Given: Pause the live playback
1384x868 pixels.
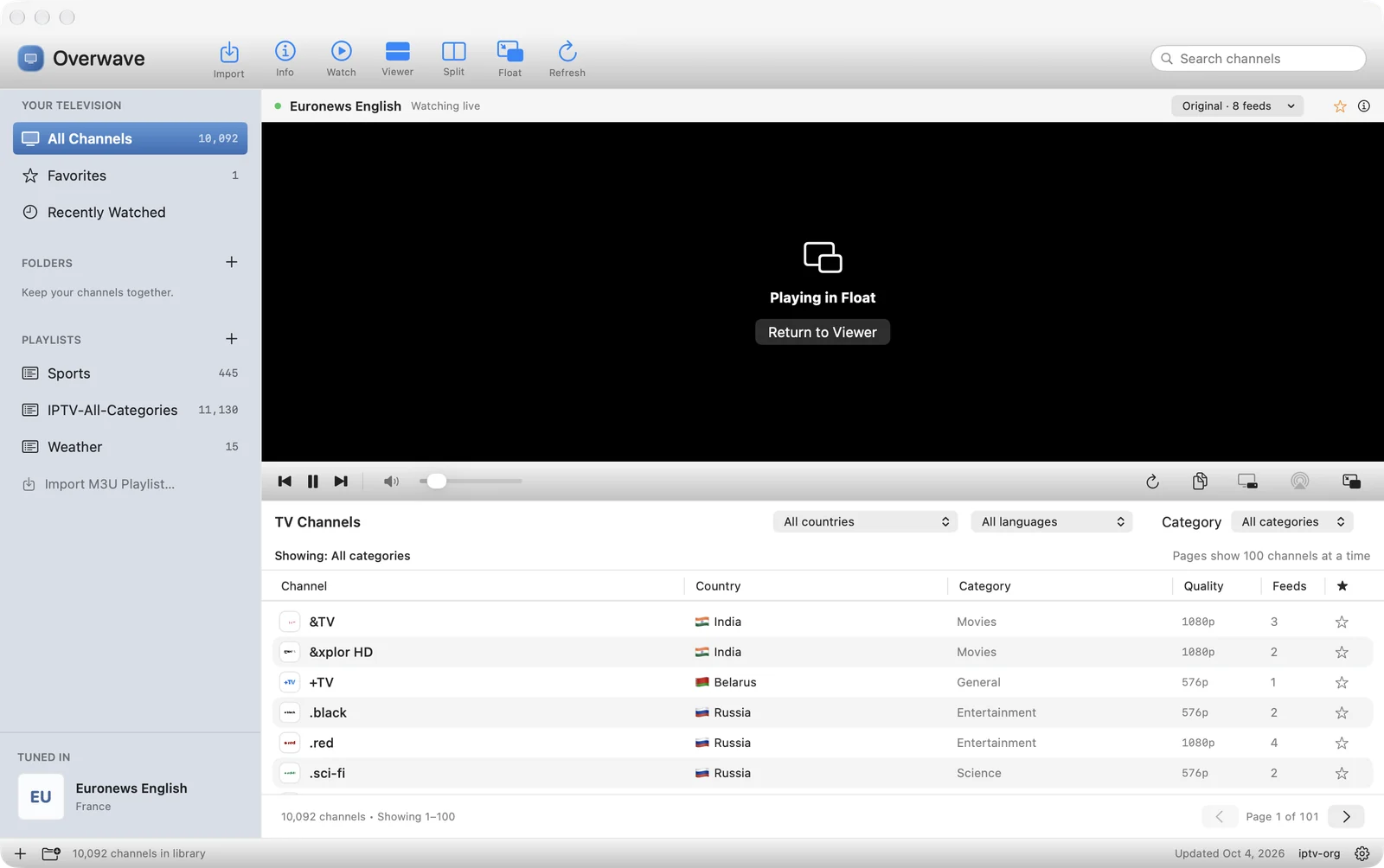Looking at the screenshot, I should tap(313, 482).
